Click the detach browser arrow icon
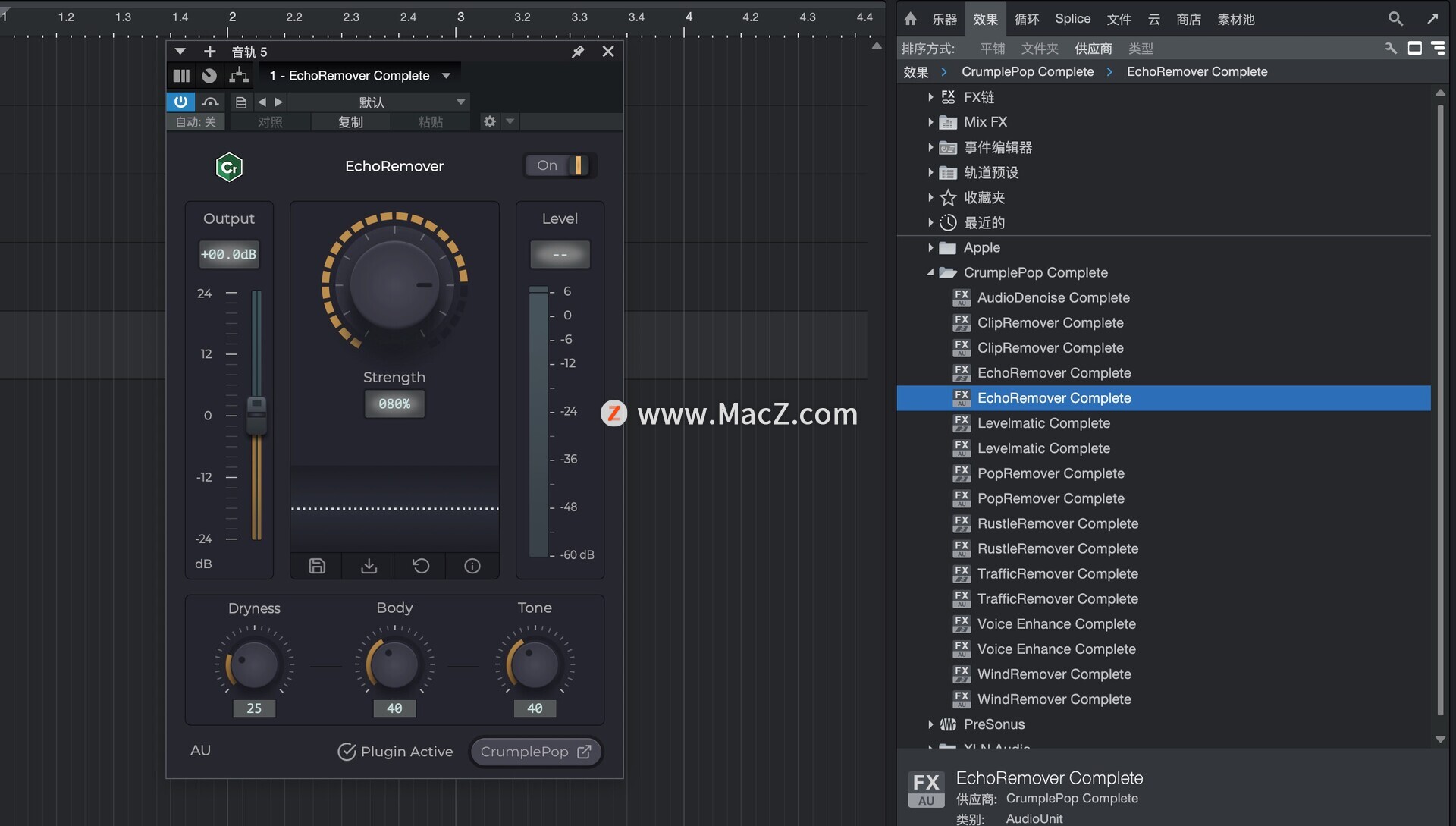 pos(1432,19)
